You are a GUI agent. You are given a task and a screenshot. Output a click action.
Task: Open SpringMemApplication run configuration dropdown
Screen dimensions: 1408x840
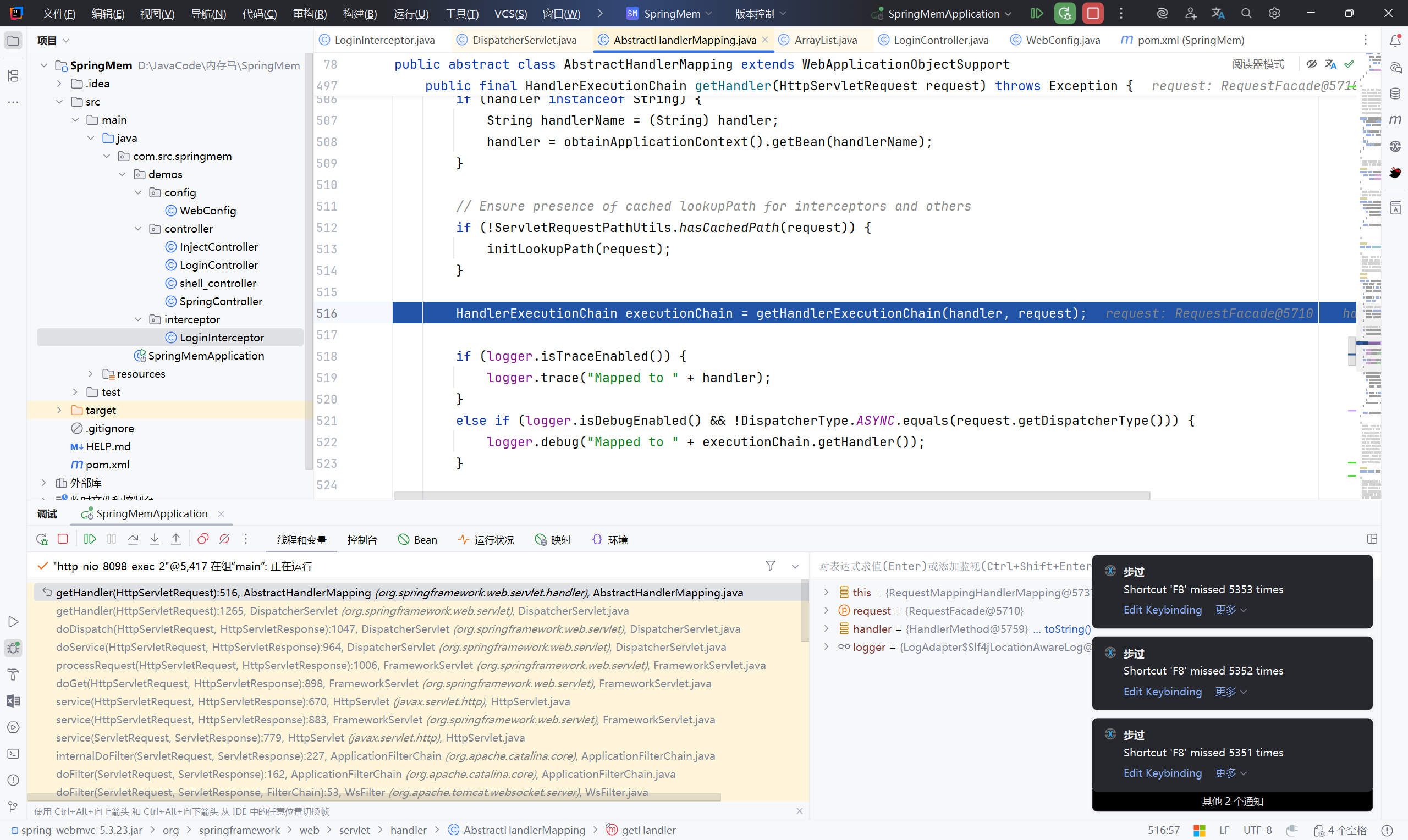click(x=943, y=14)
